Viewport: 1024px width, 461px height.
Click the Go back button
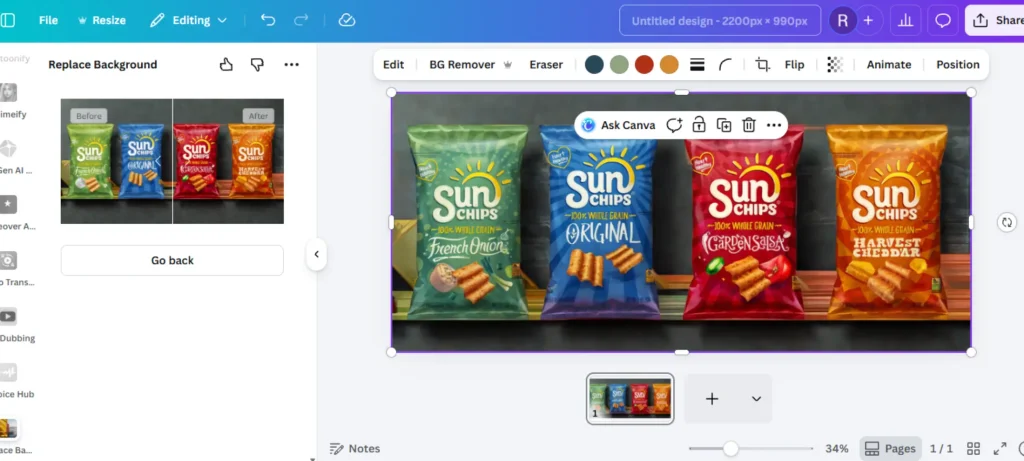[x=172, y=260]
